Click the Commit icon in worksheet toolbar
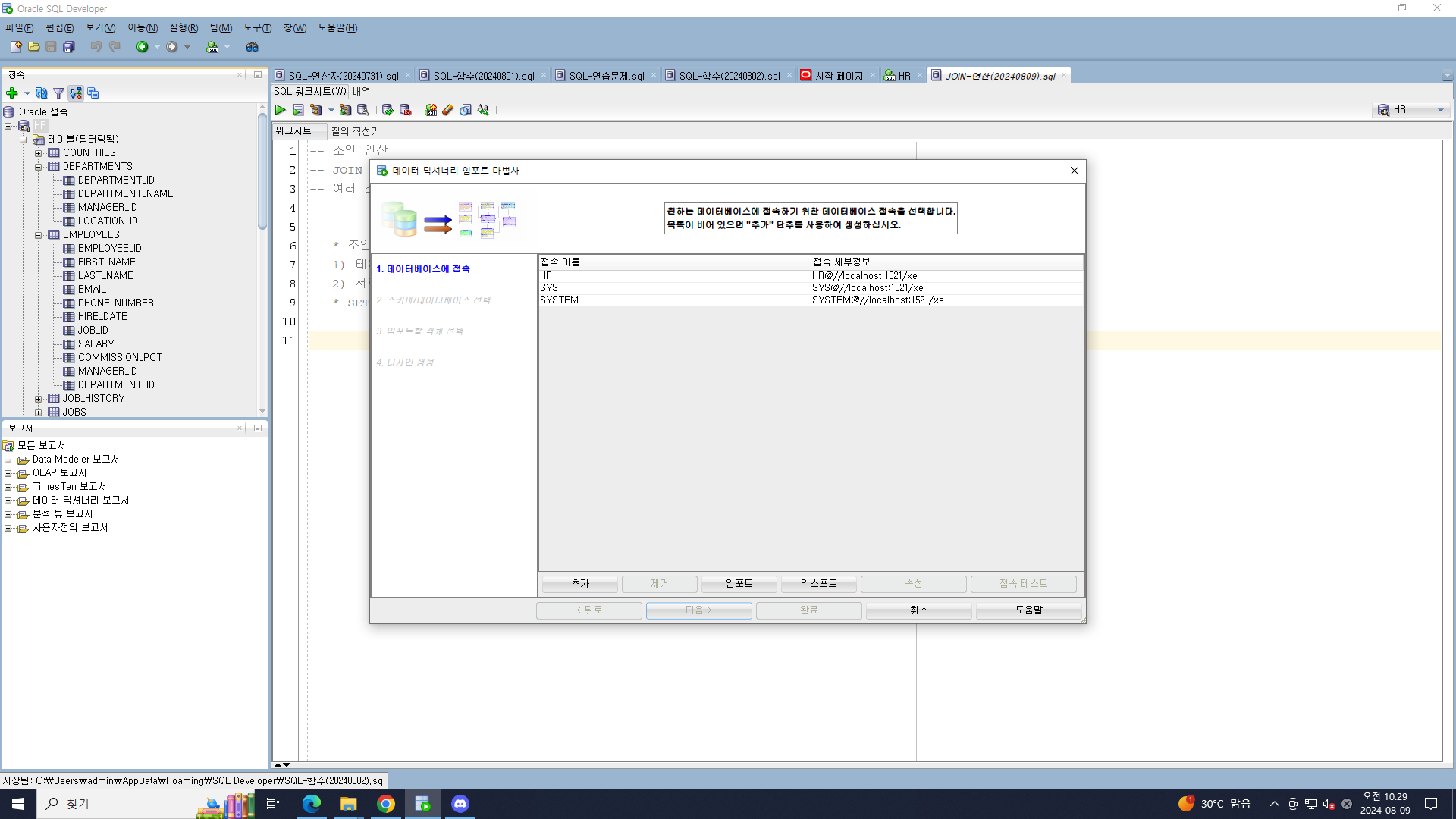The height and width of the screenshot is (819, 1456). click(388, 110)
